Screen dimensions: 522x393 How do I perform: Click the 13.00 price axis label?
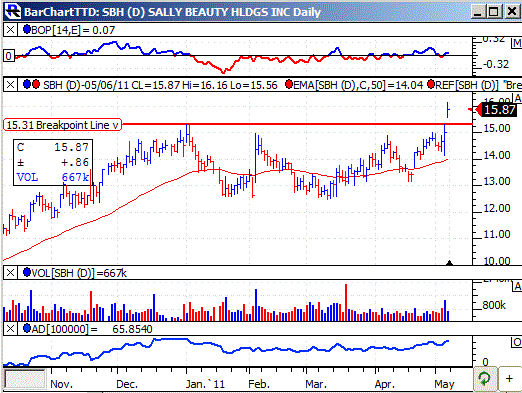click(x=497, y=181)
